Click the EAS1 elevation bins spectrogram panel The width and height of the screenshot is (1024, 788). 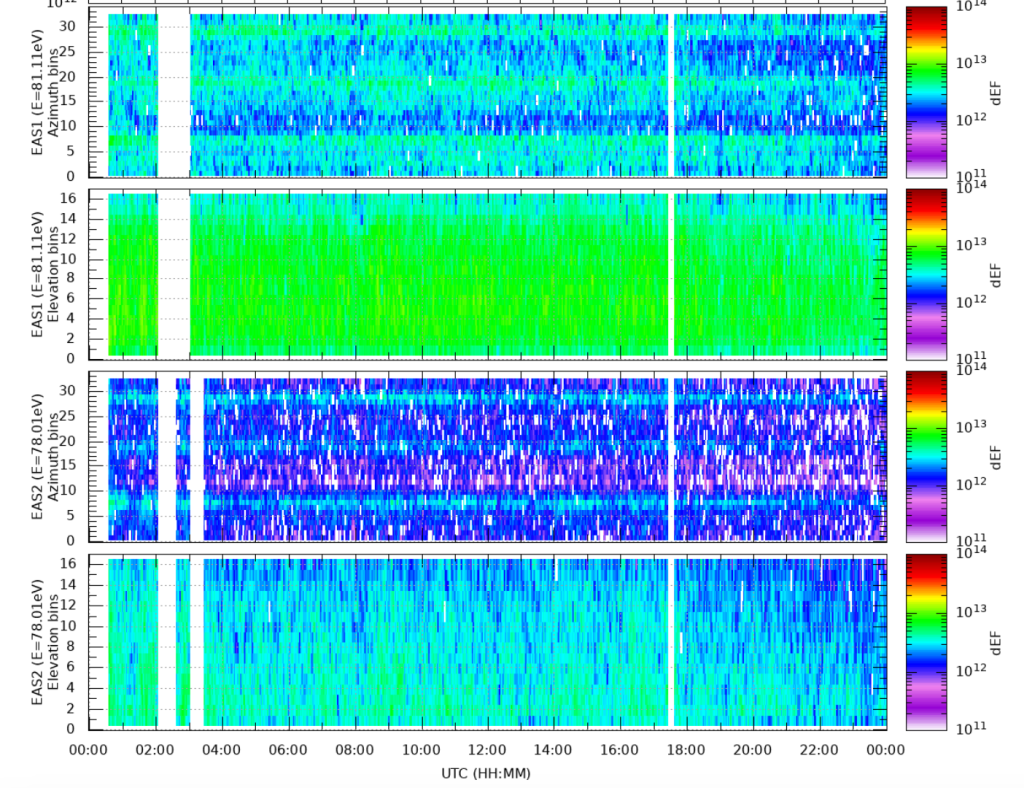[487, 274]
